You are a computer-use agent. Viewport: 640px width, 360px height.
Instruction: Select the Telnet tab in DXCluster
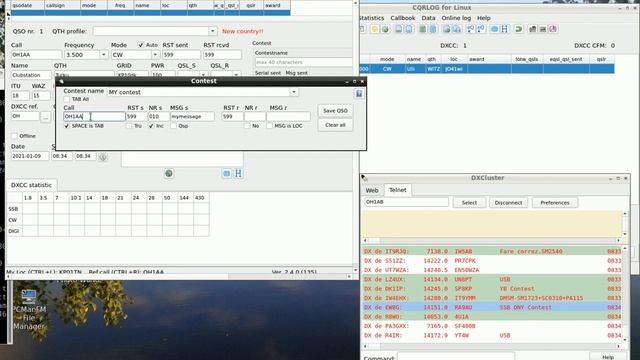pyautogui.click(x=398, y=190)
